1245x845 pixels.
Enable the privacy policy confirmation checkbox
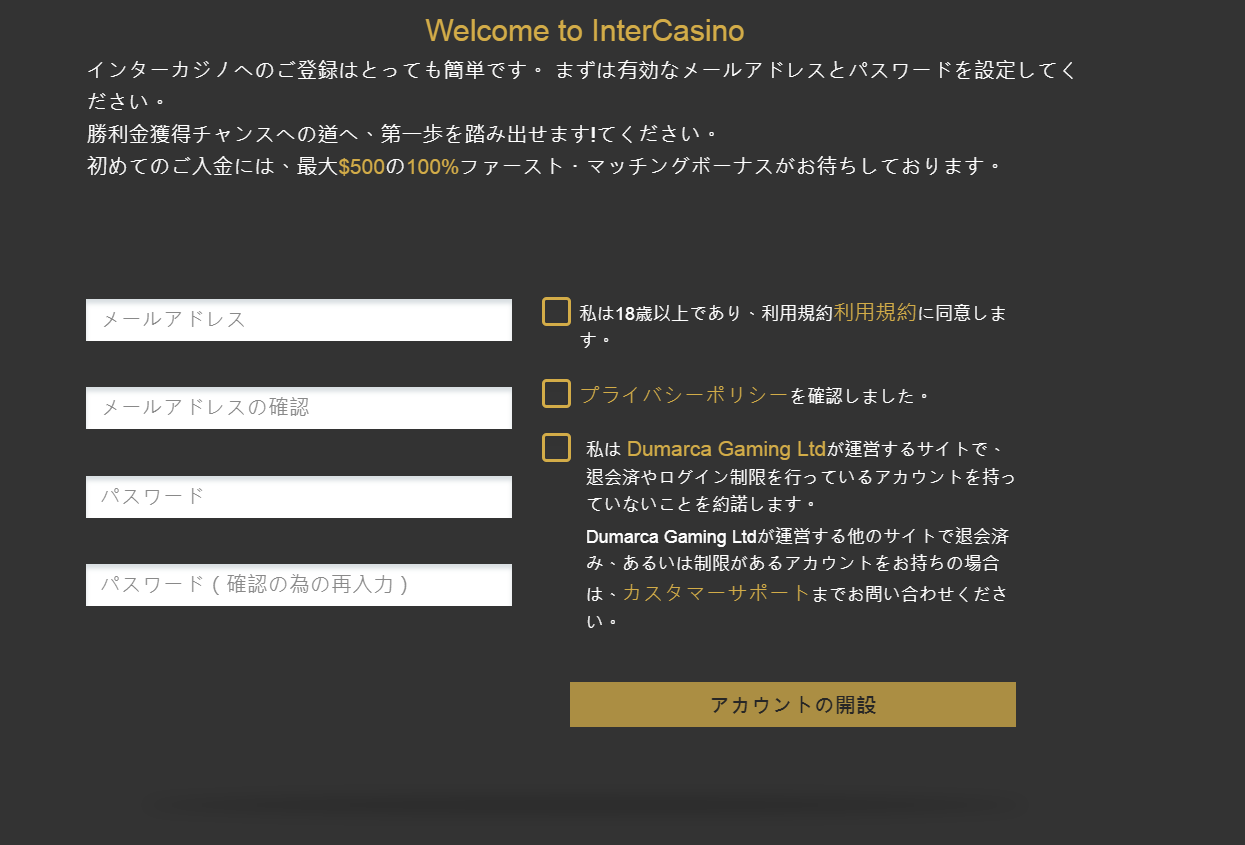tap(555, 393)
